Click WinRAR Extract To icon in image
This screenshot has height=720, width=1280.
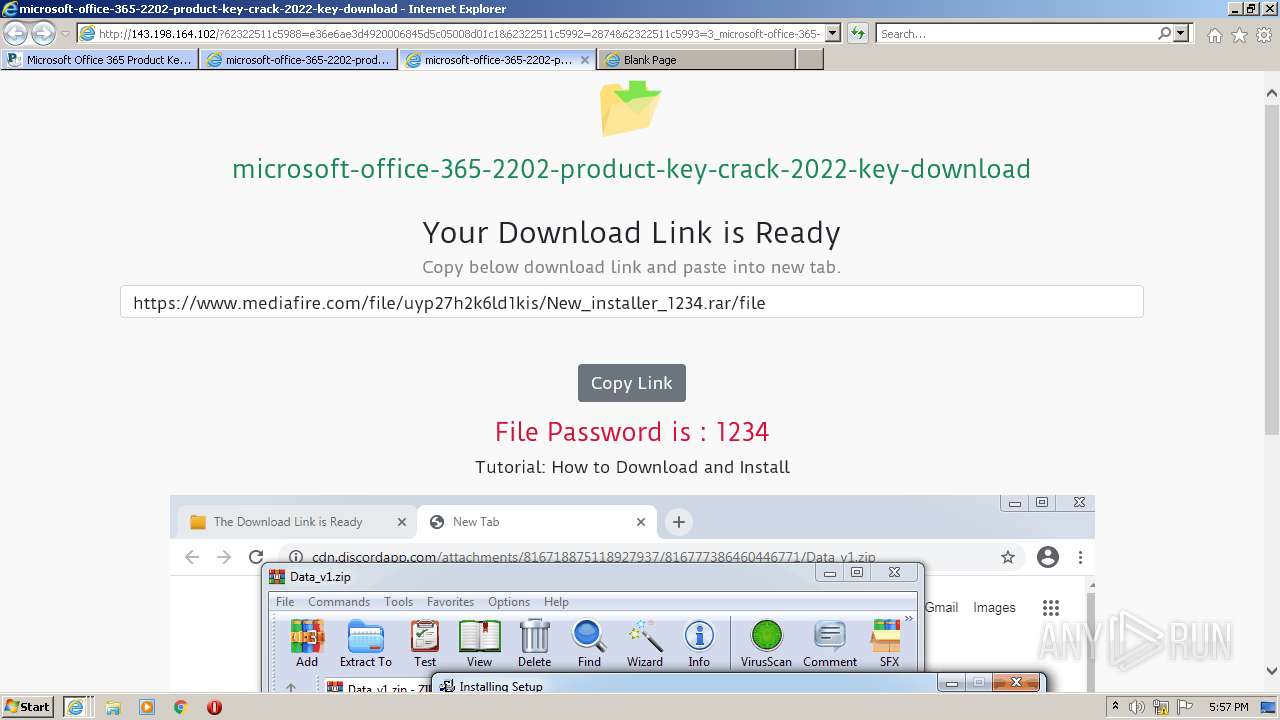[365, 644]
